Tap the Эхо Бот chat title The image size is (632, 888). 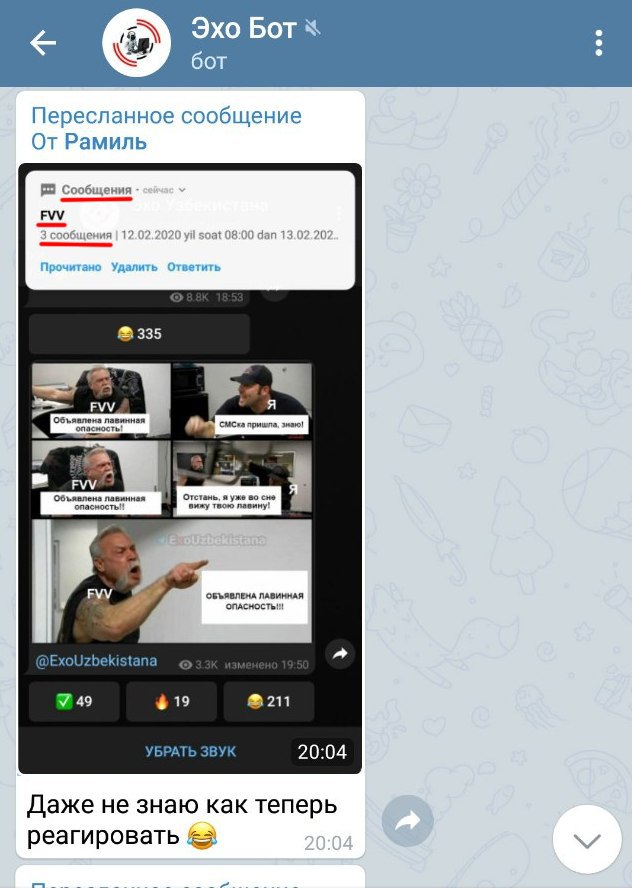click(244, 28)
